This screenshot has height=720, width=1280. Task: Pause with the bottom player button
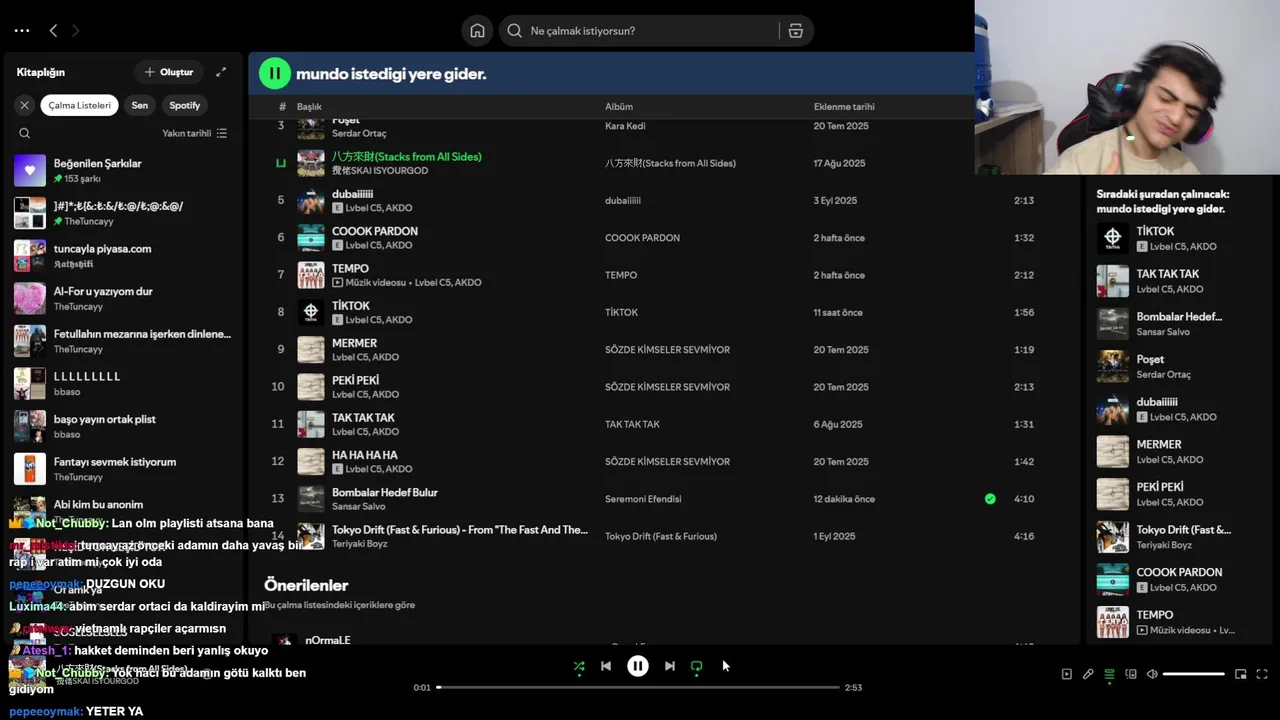point(638,666)
